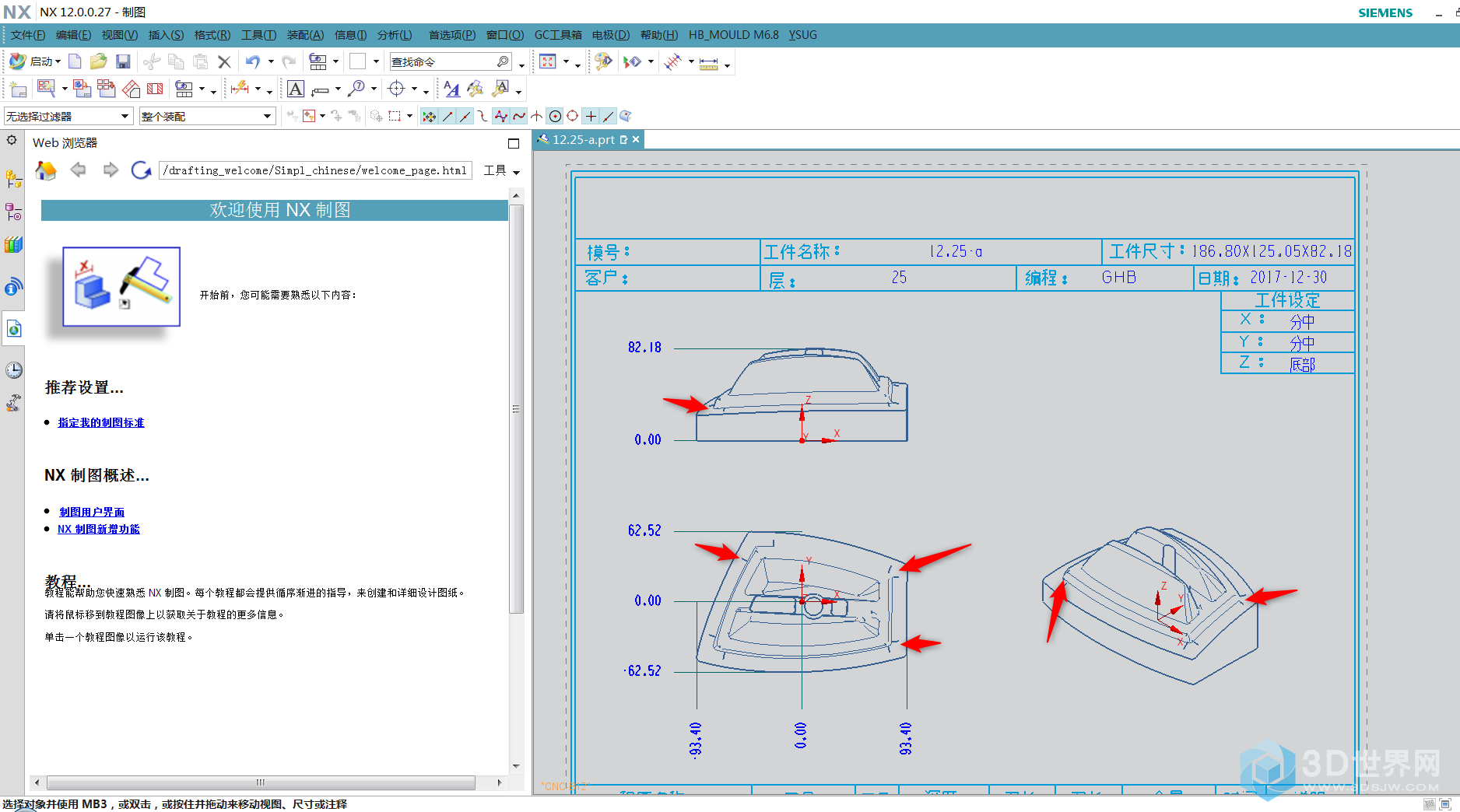Click the Edit Text A icon
1460x812 pixels.
coord(452,89)
